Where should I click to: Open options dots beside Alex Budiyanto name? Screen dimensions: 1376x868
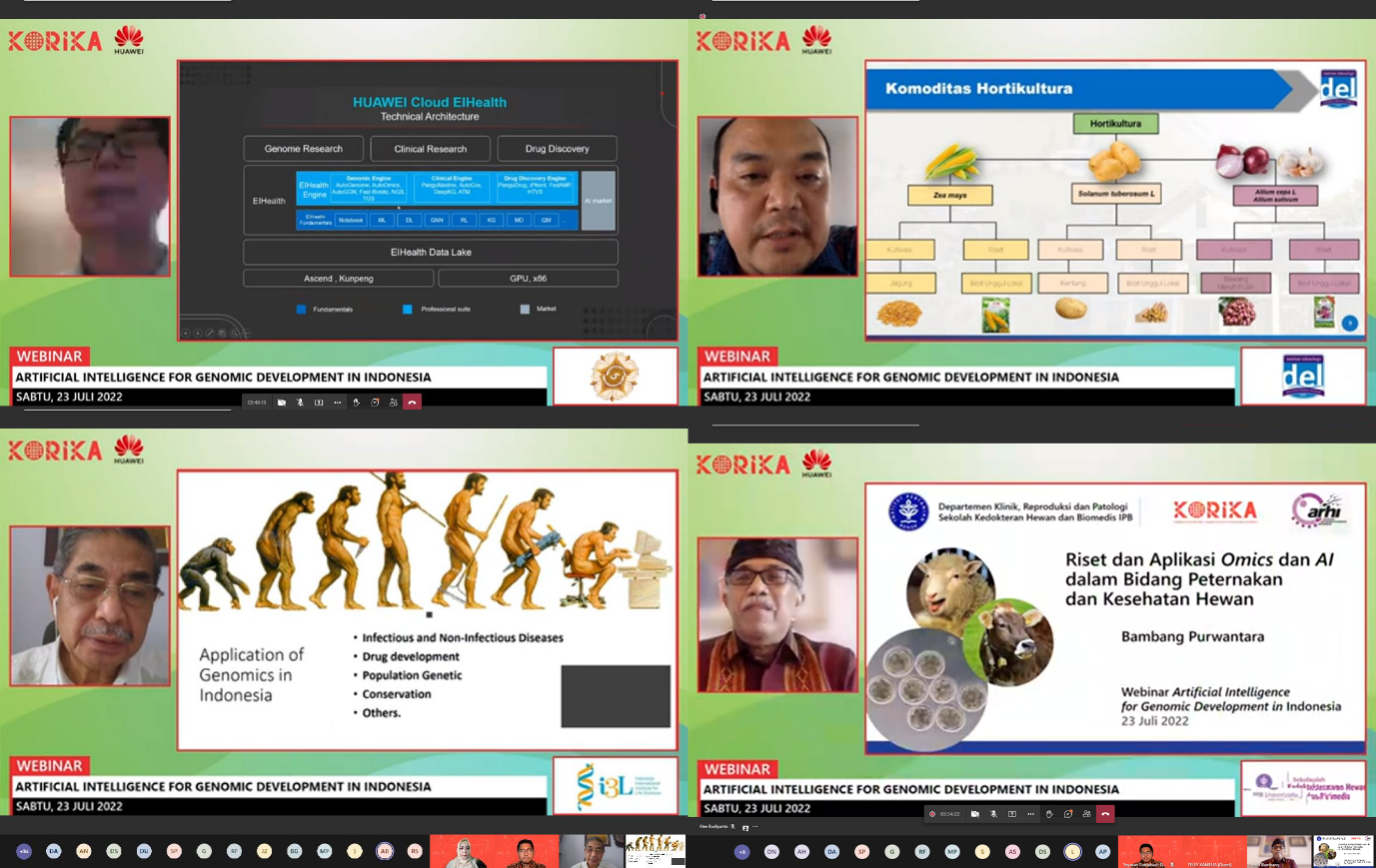point(754,827)
